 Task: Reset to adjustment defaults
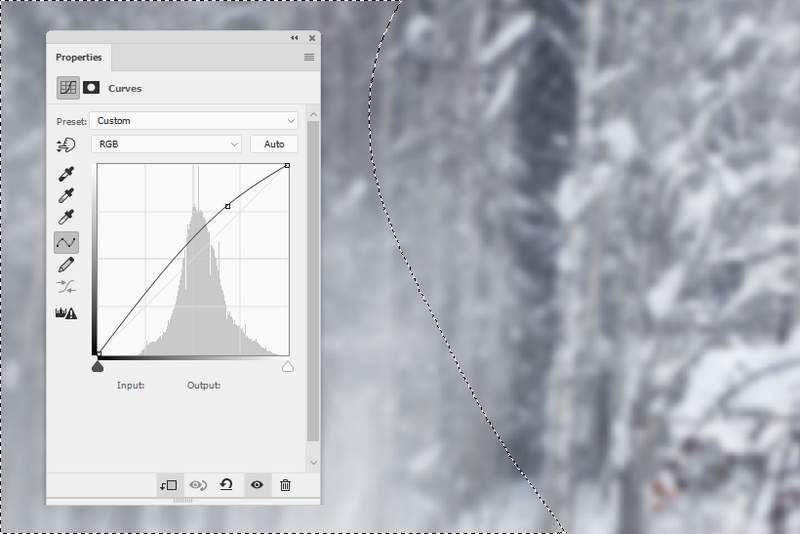tap(226, 485)
